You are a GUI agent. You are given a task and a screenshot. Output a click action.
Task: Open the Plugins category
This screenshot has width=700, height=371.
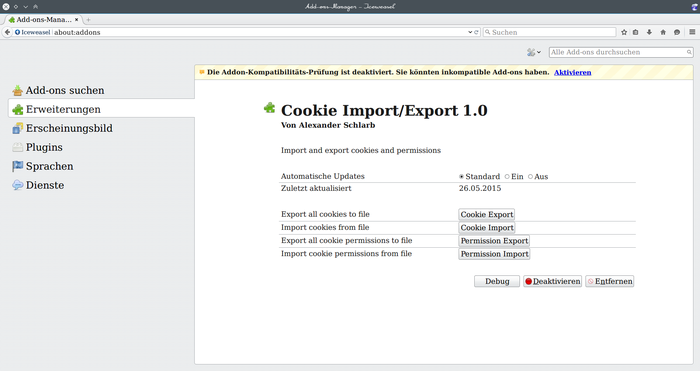click(101, 147)
